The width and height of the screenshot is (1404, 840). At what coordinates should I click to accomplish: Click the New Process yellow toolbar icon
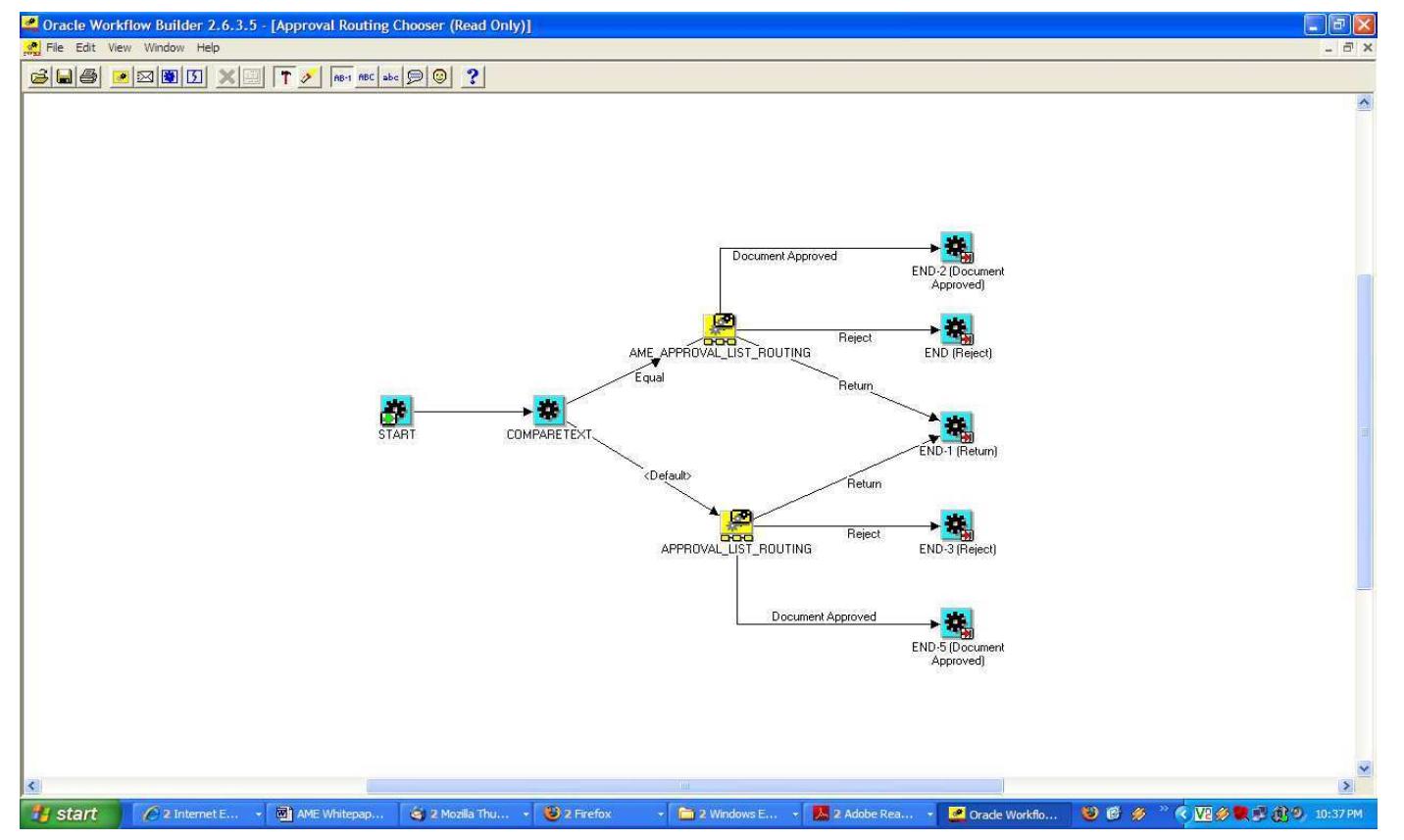pos(122,77)
